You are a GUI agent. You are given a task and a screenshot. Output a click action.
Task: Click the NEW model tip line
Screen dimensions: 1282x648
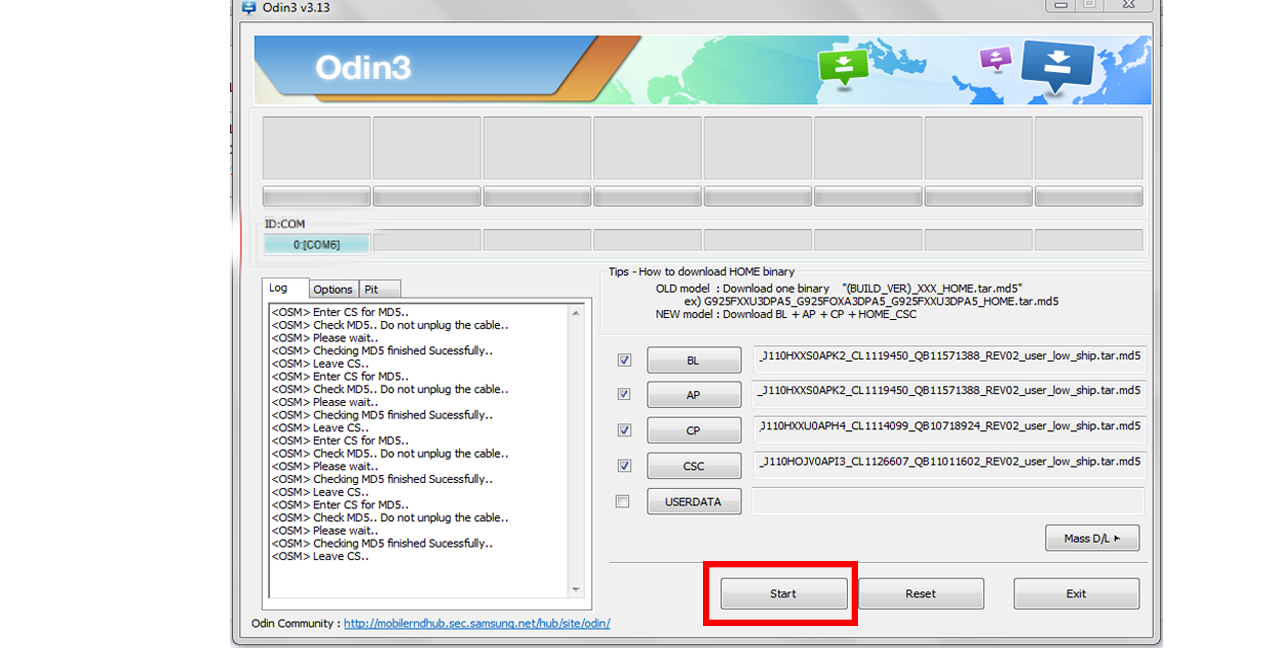coord(786,314)
